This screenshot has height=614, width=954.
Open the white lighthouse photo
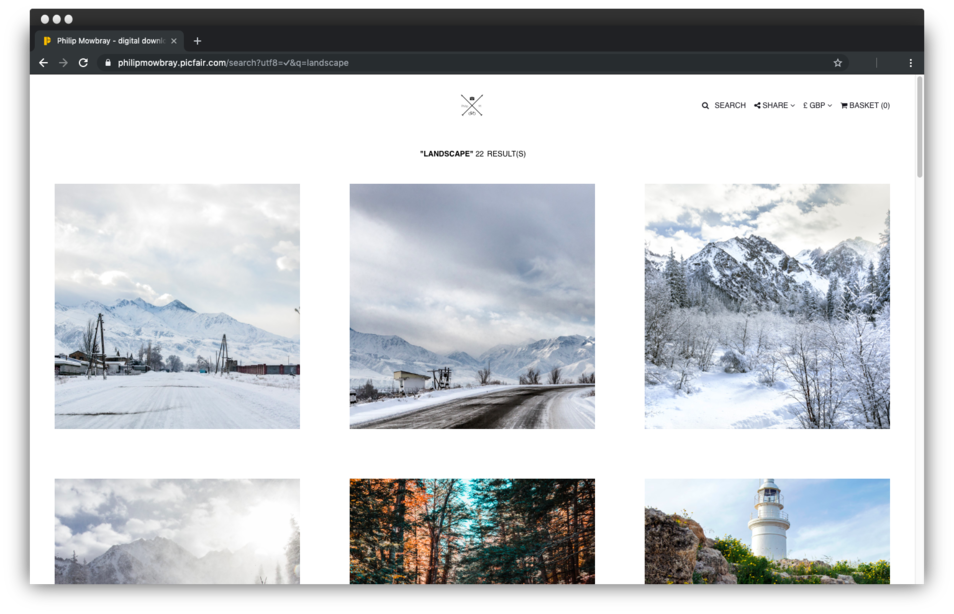(x=767, y=531)
